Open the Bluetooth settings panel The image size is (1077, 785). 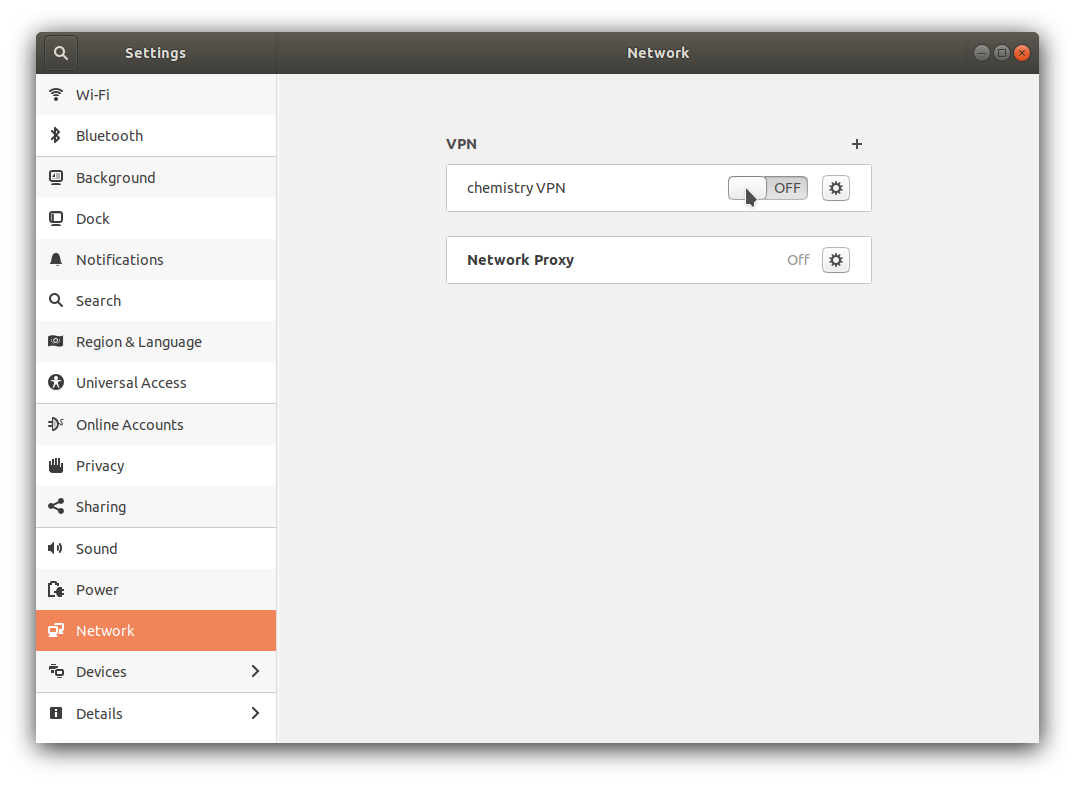pos(156,136)
